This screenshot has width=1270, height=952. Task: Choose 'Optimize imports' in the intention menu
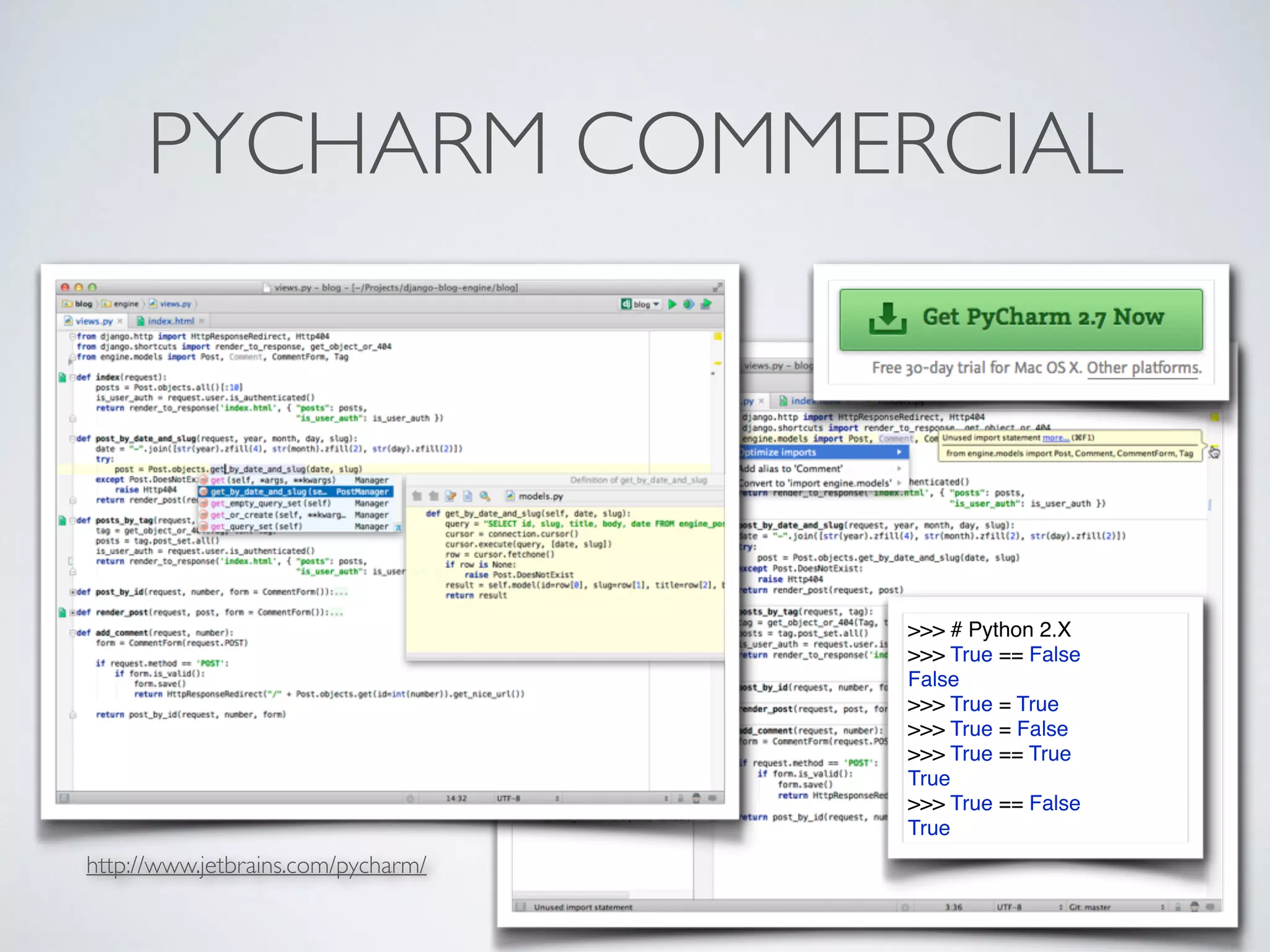coord(824,452)
